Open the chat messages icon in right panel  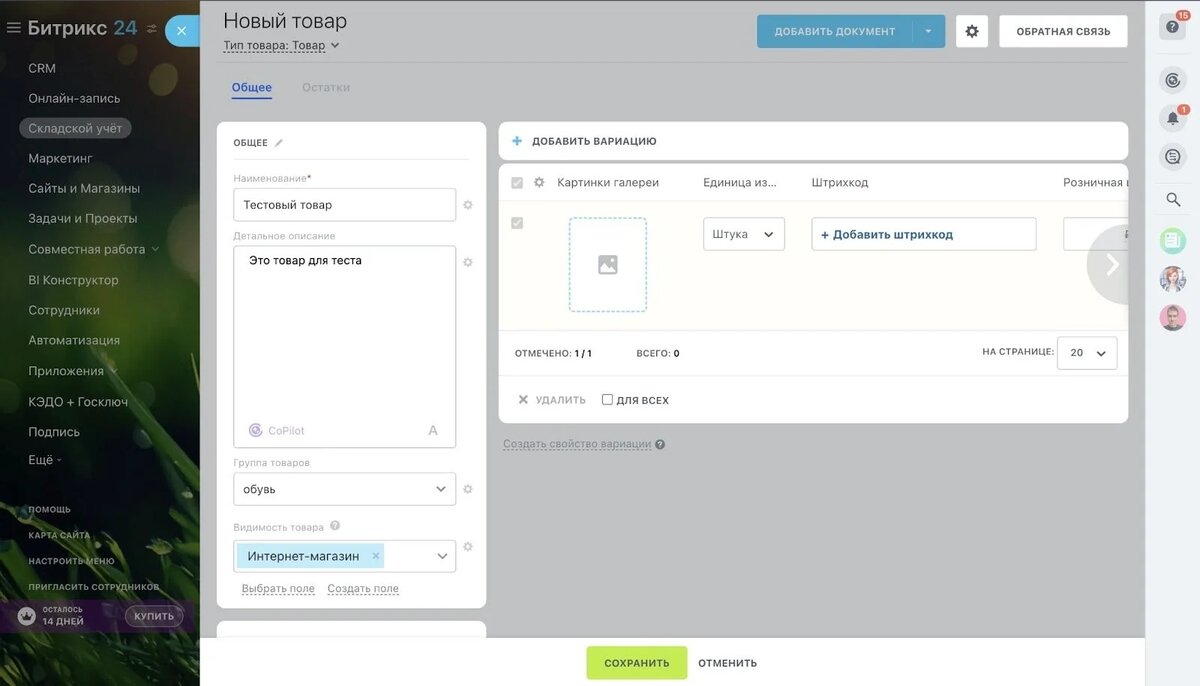[x=1173, y=157]
